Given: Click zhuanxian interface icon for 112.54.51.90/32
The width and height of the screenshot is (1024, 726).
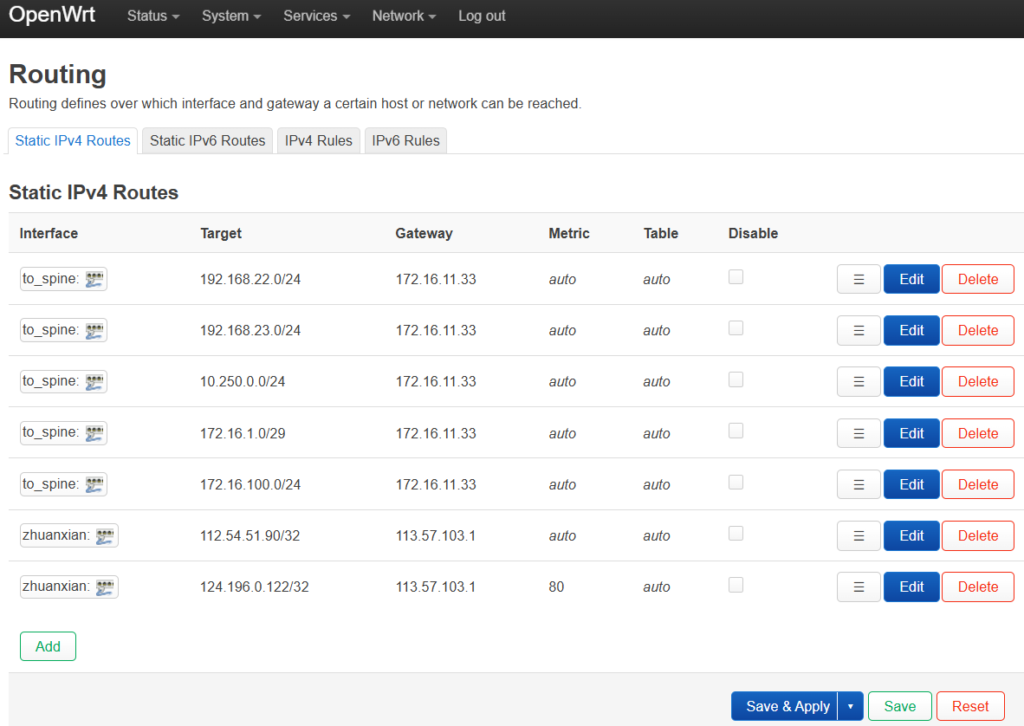Looking at the screenshot, I should (105, 536).
